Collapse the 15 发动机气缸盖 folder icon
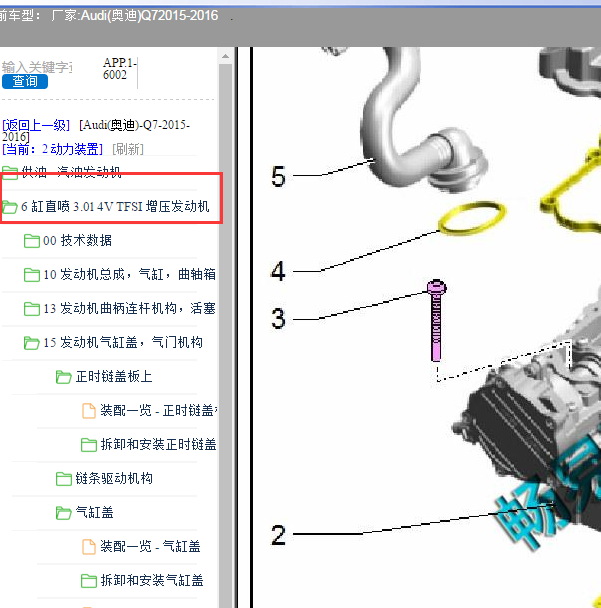 point(32,343)
